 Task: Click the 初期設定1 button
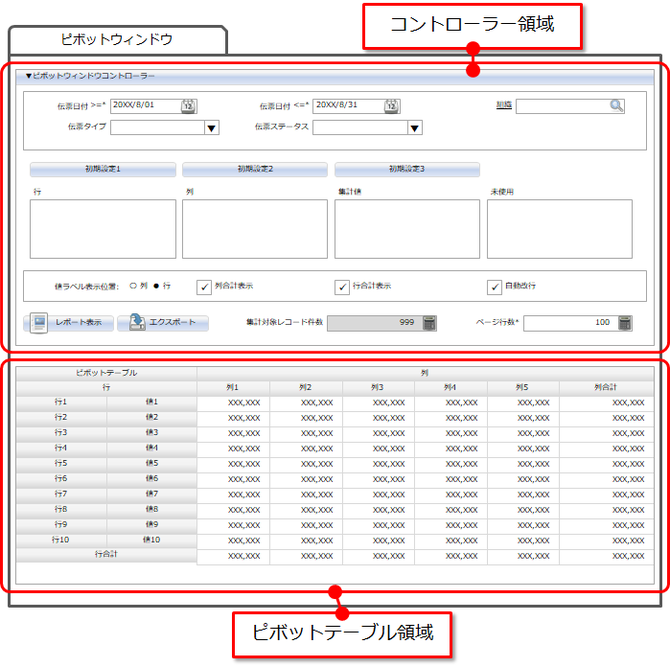tap(103, 169)
